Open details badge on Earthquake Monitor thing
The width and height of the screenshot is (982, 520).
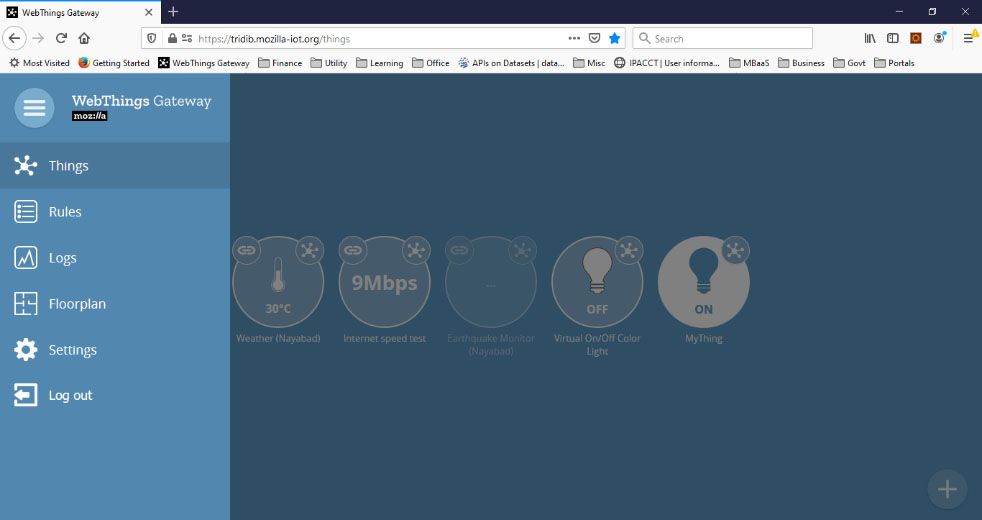pos(522,251)
